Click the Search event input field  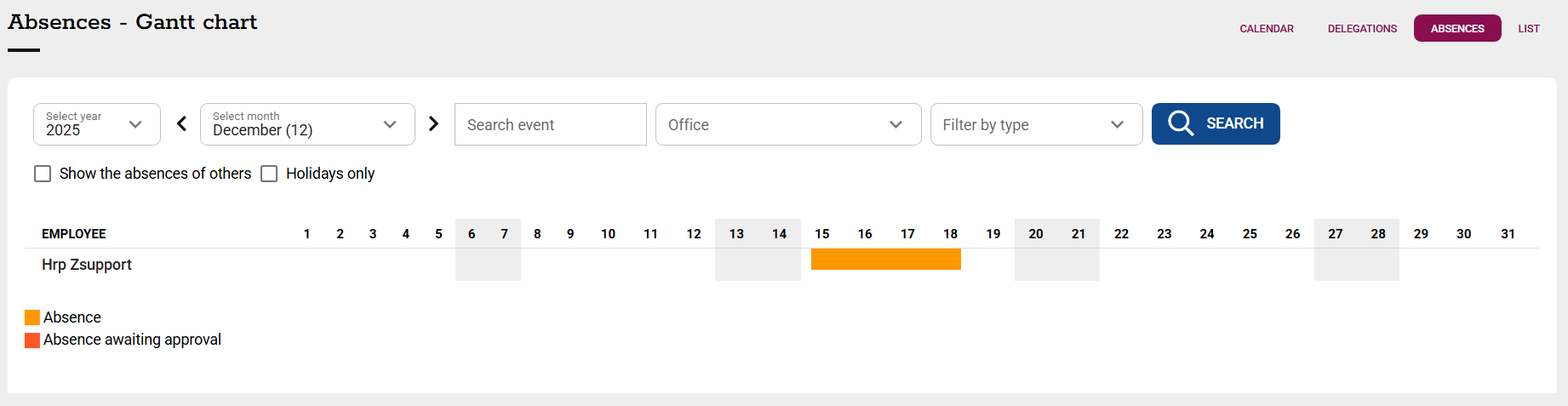pos(550,124)
